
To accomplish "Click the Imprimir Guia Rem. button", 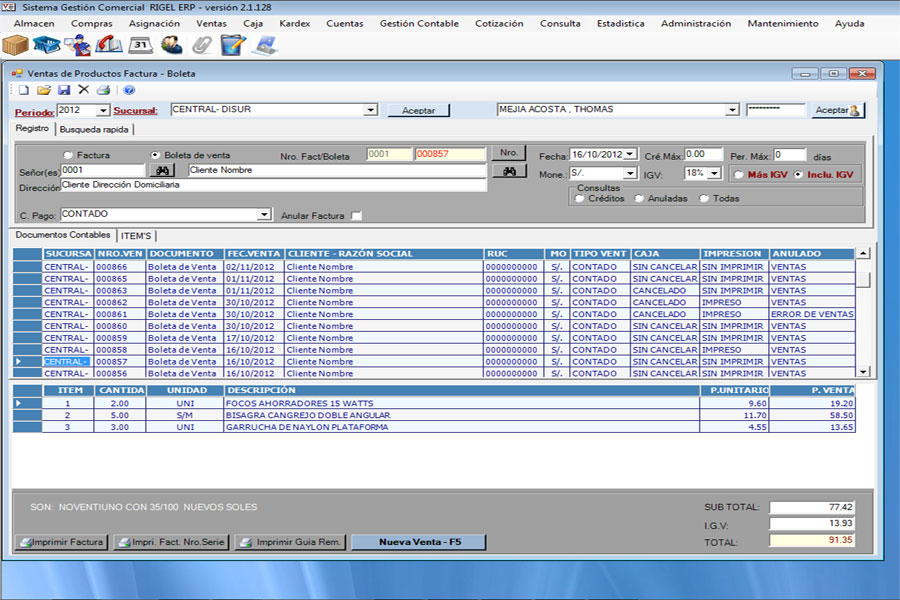I will [x=289, y=542].
